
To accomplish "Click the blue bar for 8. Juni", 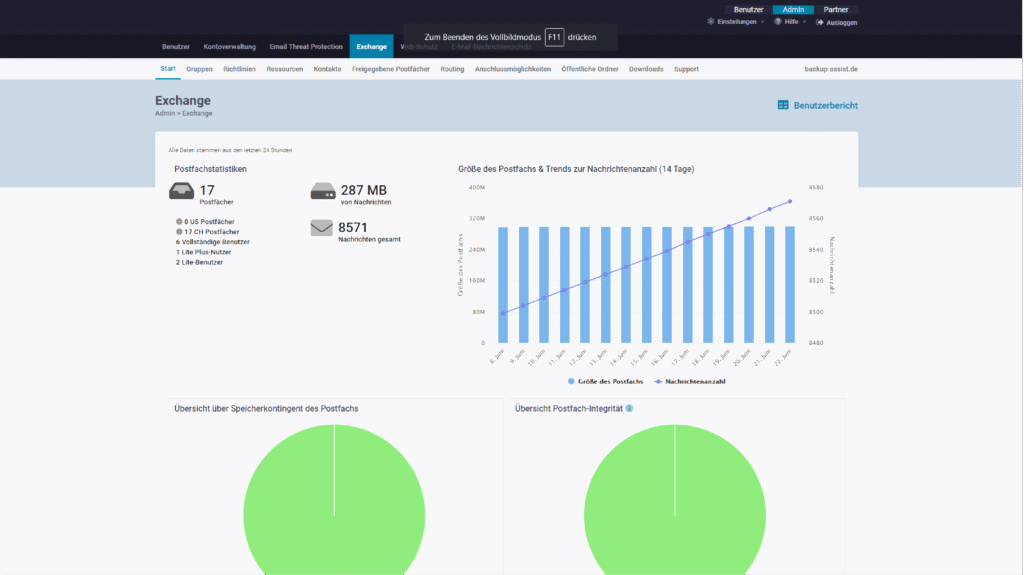I will point(503,285).
